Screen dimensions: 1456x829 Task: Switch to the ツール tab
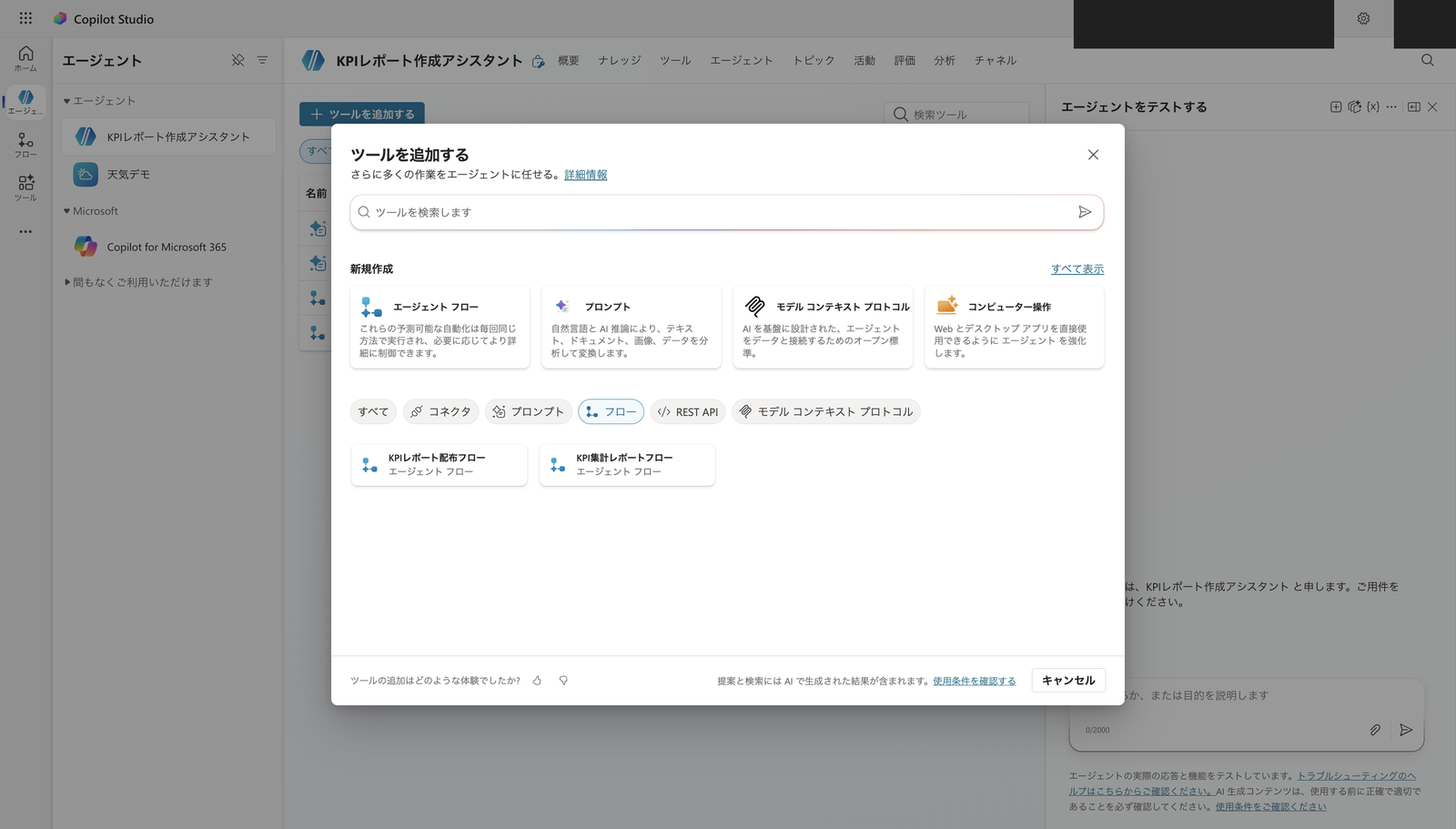click(675, 60)
